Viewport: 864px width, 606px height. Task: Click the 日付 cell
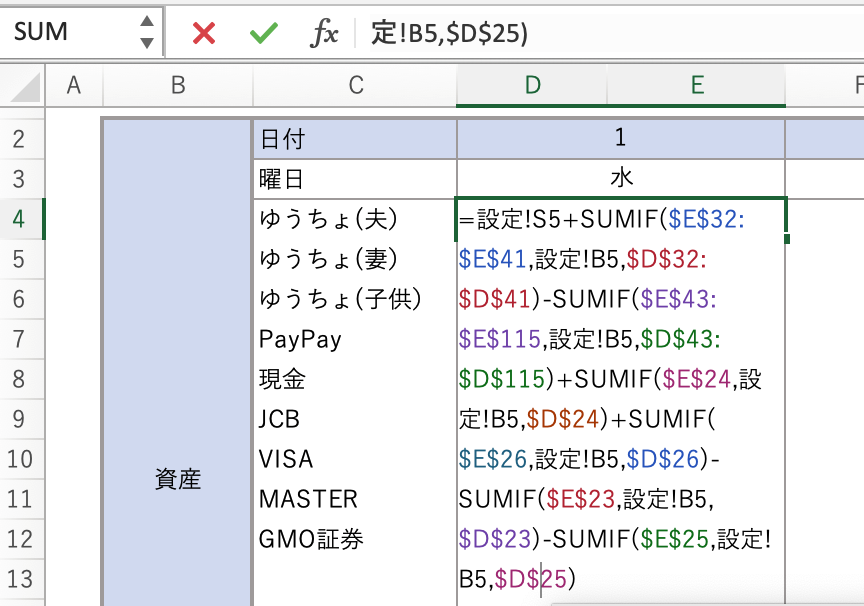[354, 139]
